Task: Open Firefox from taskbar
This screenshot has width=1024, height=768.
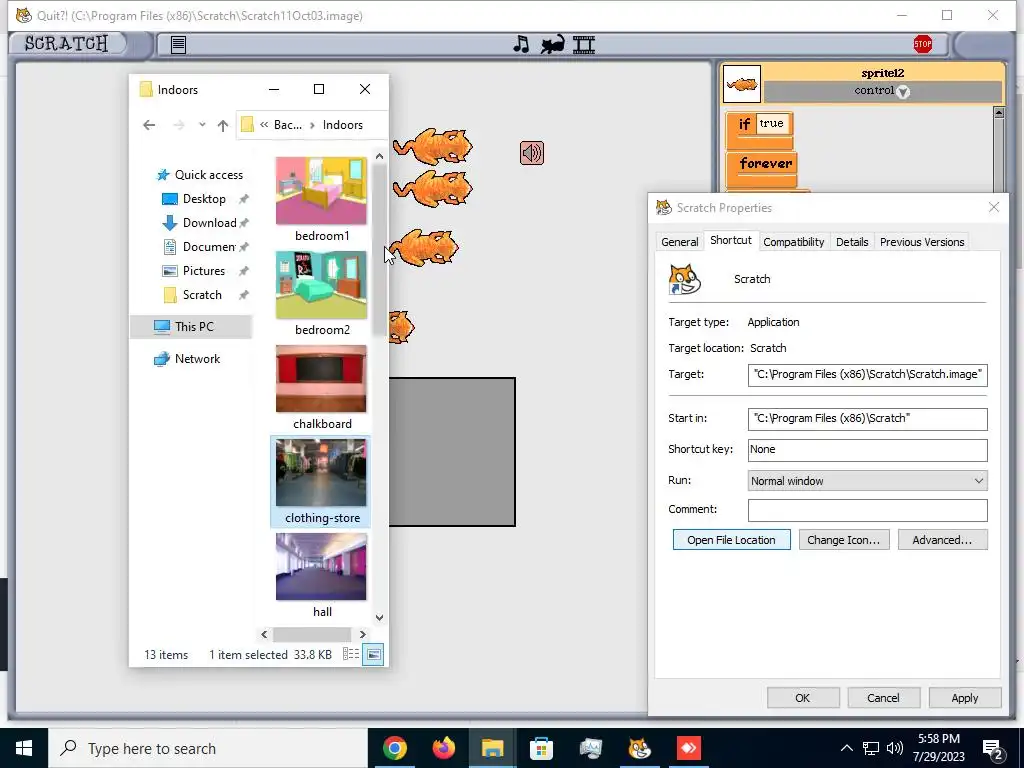Action: [x=443, y=748]
